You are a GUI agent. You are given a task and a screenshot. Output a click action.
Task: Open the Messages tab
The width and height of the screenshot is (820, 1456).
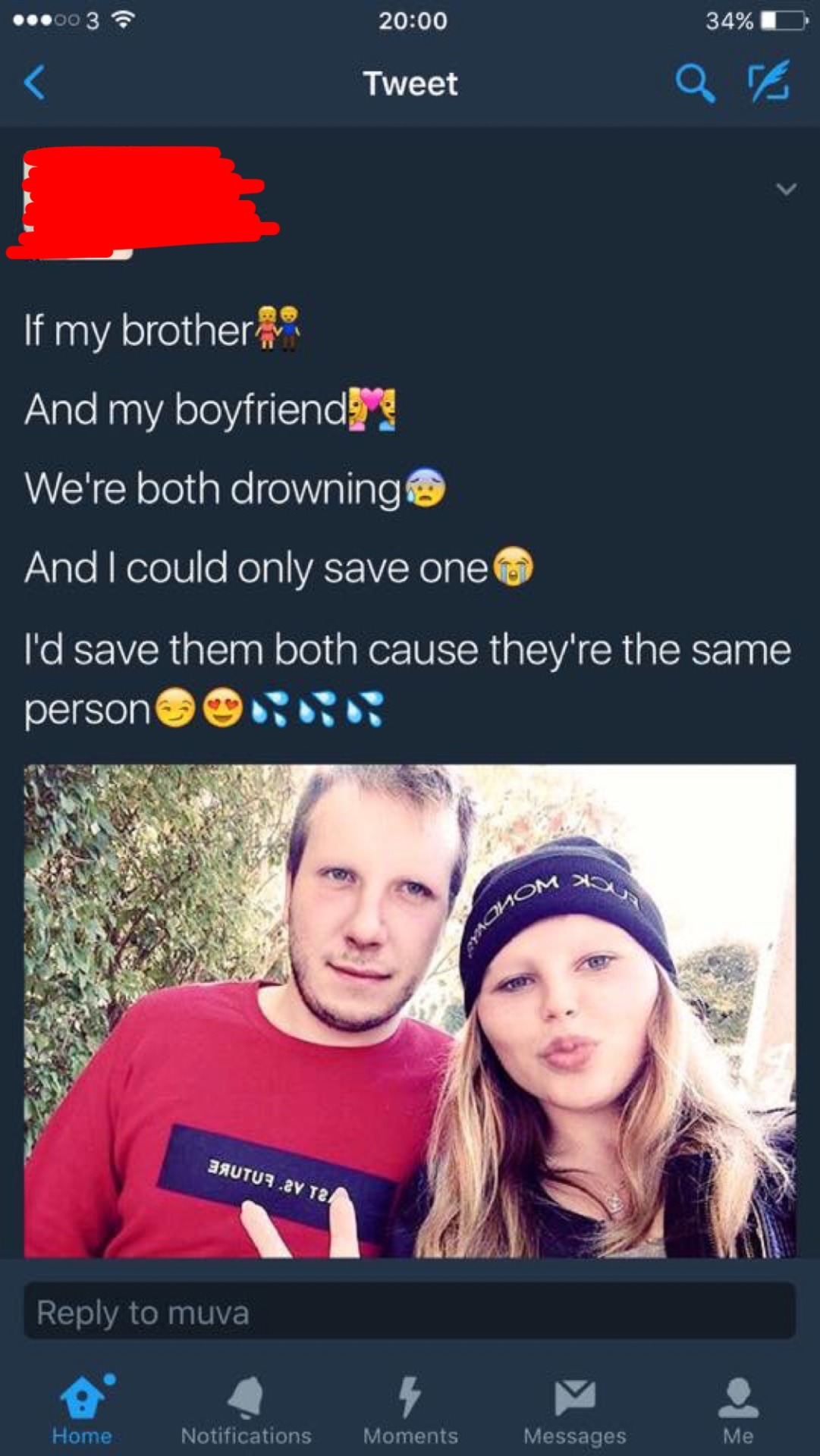click(574, 1410)
